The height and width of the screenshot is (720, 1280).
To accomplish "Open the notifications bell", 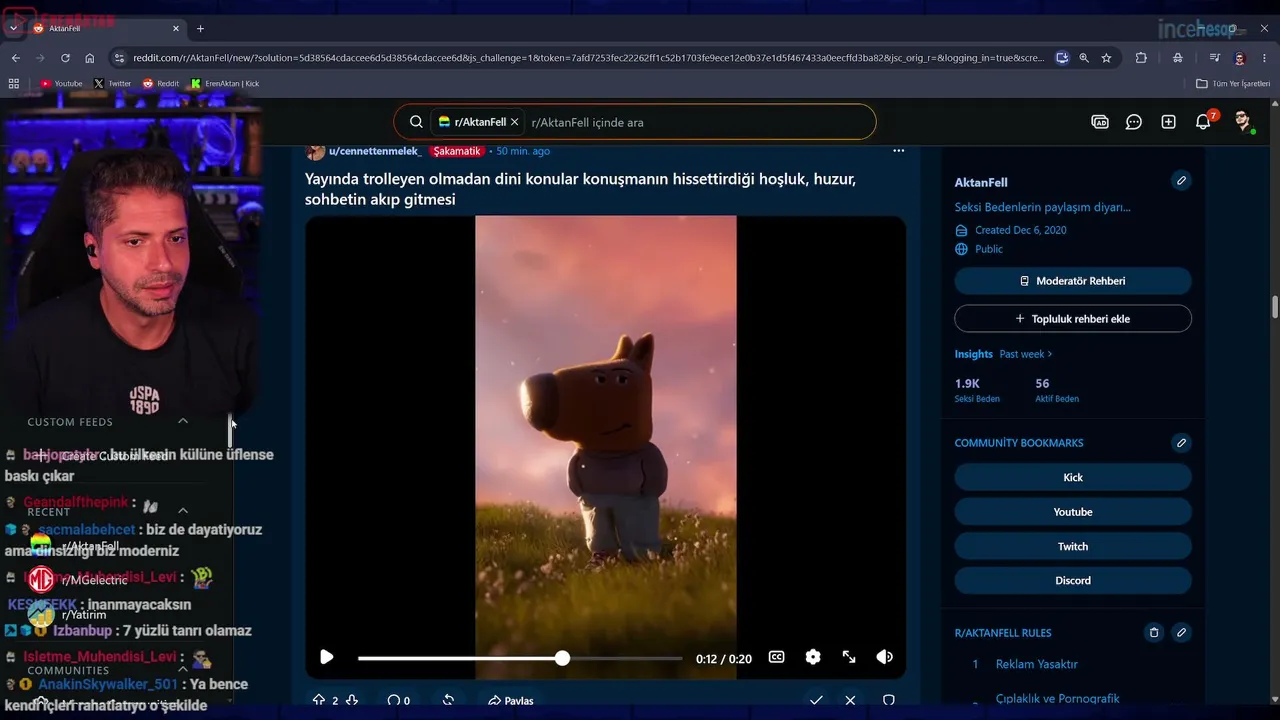I will (x=1203, y=122).
